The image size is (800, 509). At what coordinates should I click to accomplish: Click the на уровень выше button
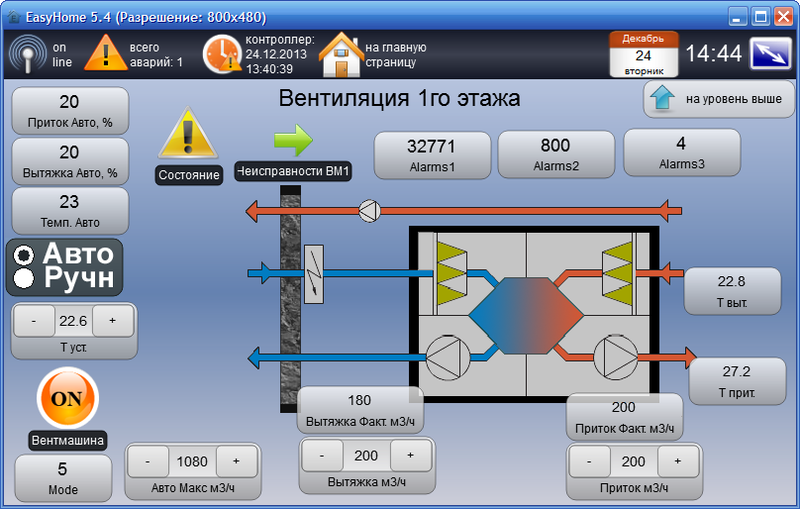tap(719, 100)
